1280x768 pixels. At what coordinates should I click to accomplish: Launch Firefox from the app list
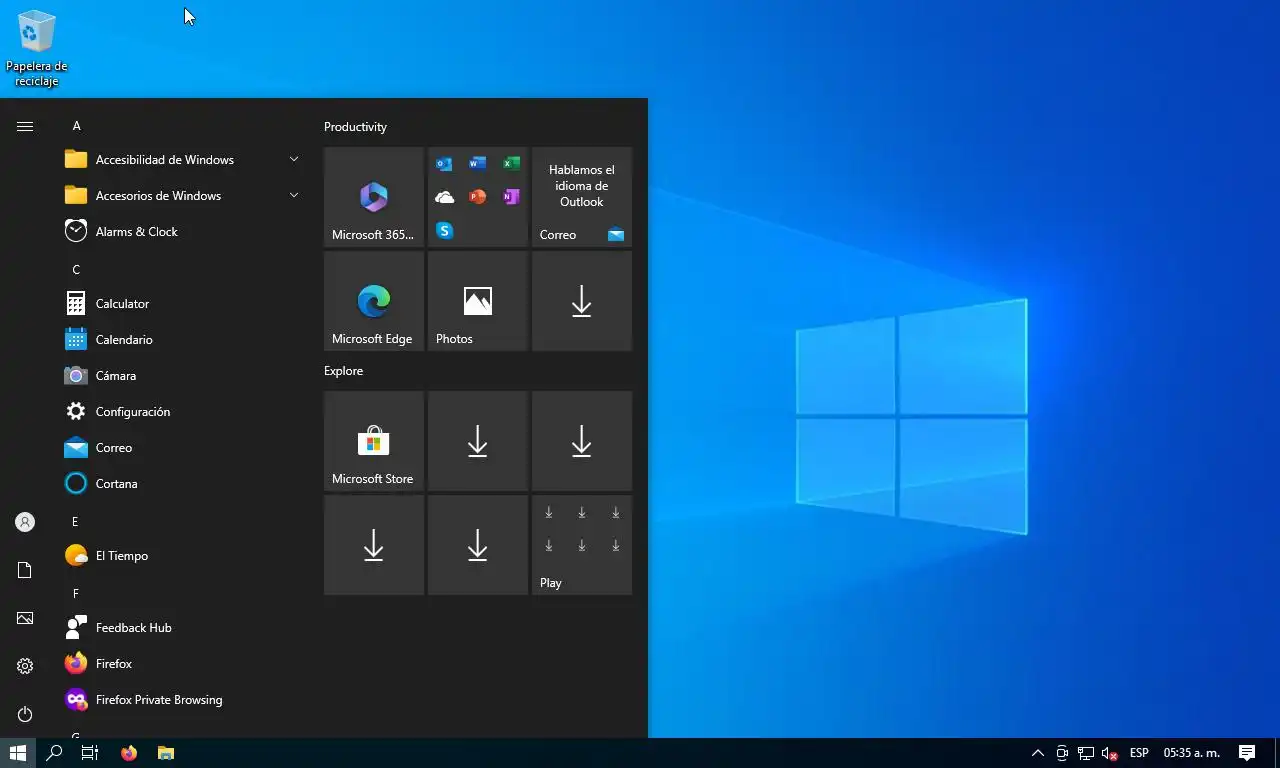(183, 663)
